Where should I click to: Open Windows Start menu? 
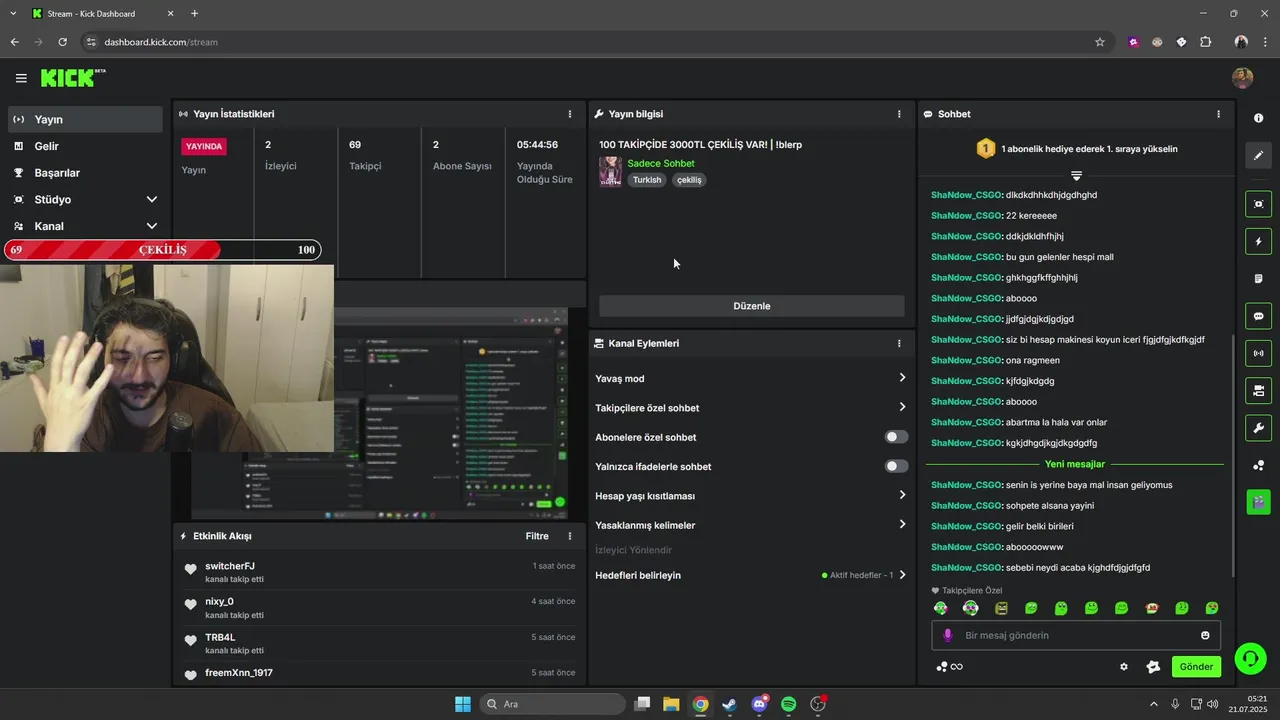point(463,704)
